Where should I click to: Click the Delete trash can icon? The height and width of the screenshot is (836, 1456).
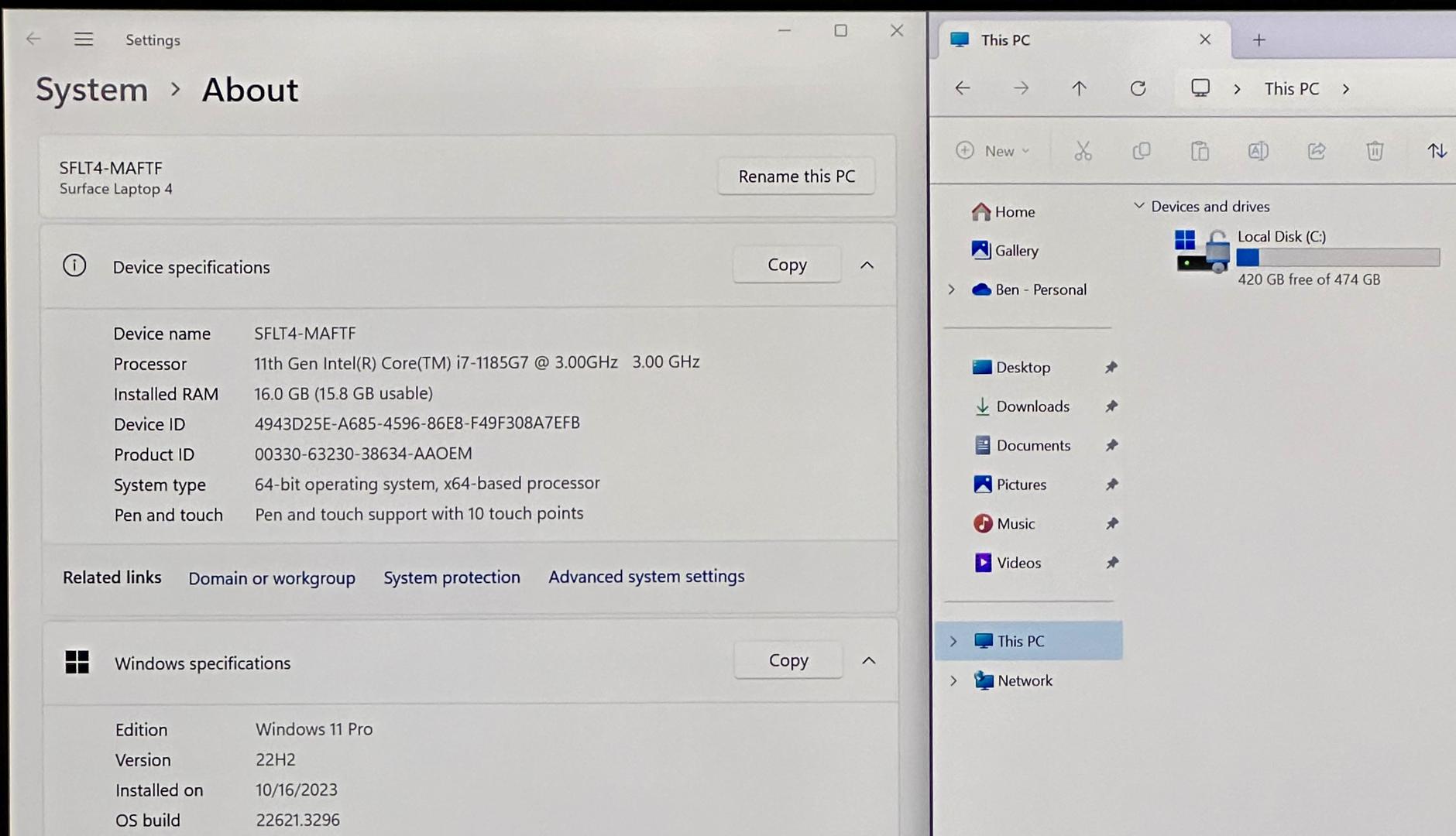coord(1375,151)
